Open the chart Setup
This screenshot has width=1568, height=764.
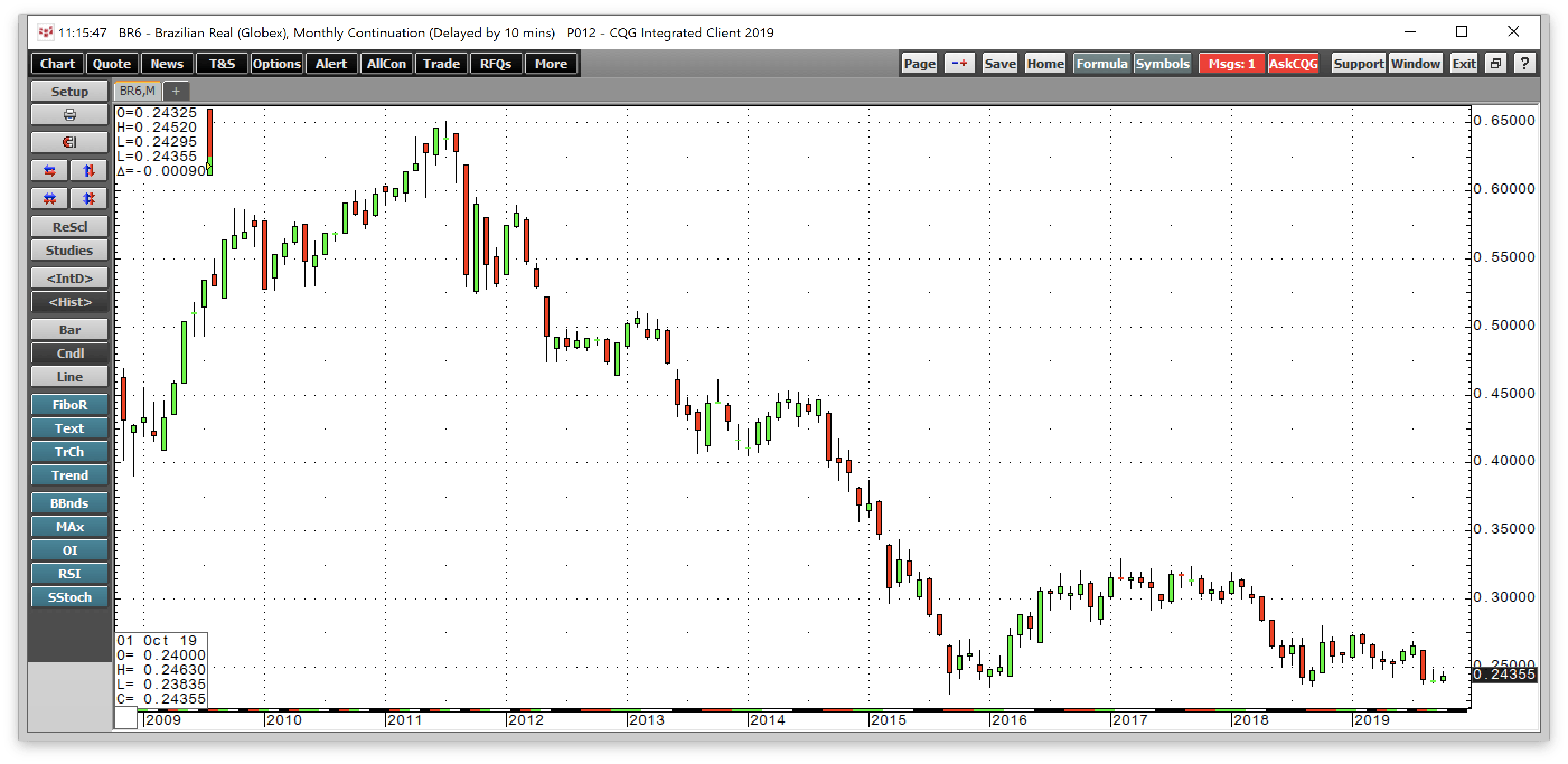pyautogui.click(x=69, y=91)
